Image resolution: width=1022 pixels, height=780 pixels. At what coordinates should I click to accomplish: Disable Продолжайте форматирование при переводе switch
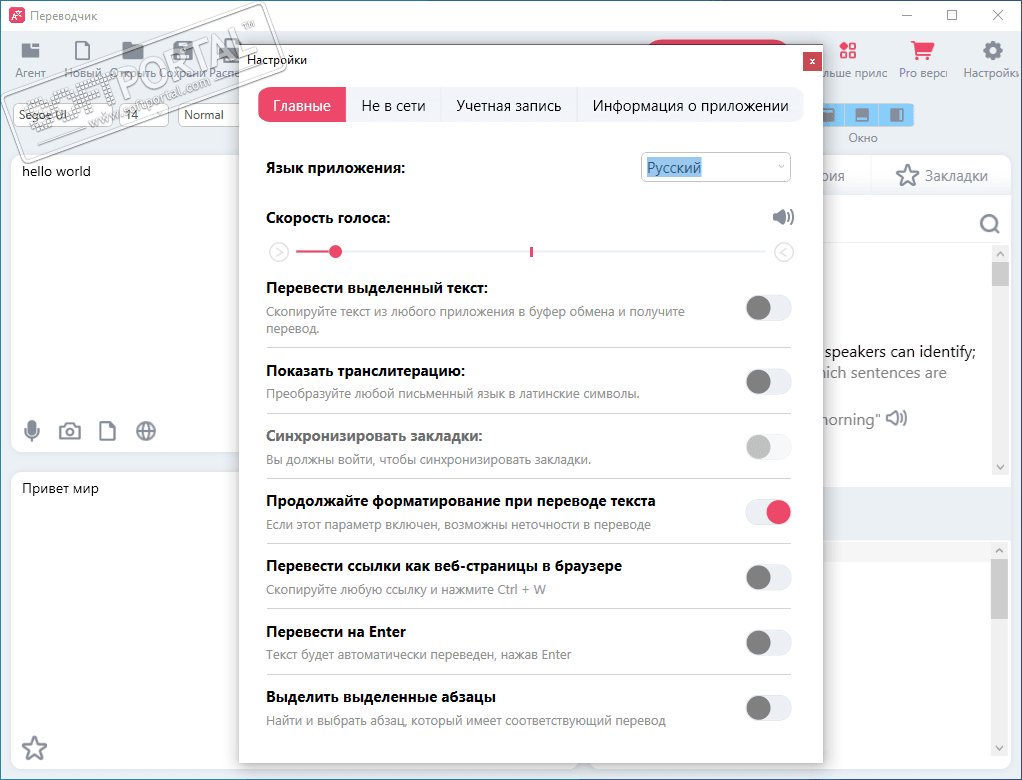(768, 512)
